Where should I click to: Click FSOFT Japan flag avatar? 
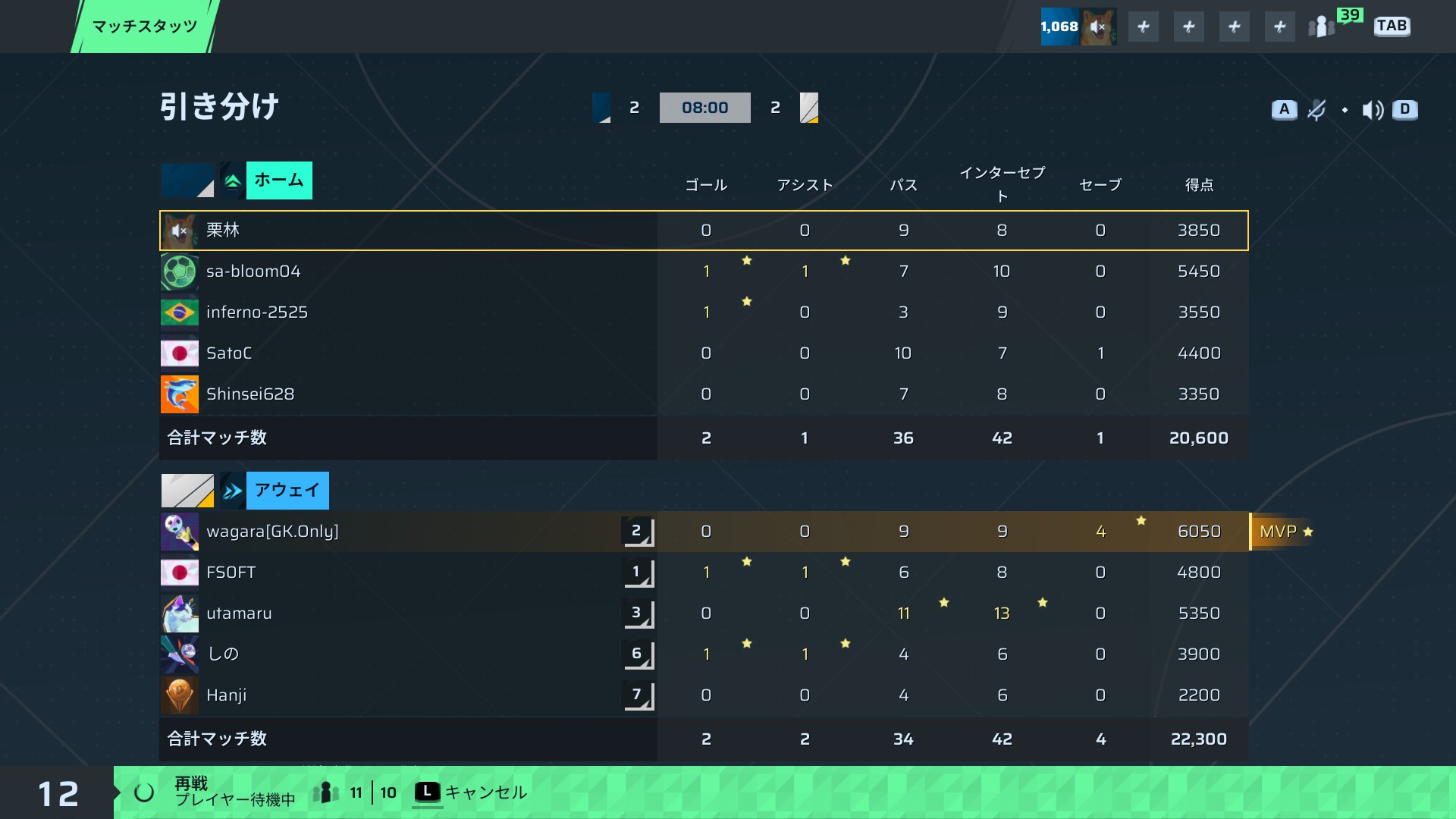[180, 573]
